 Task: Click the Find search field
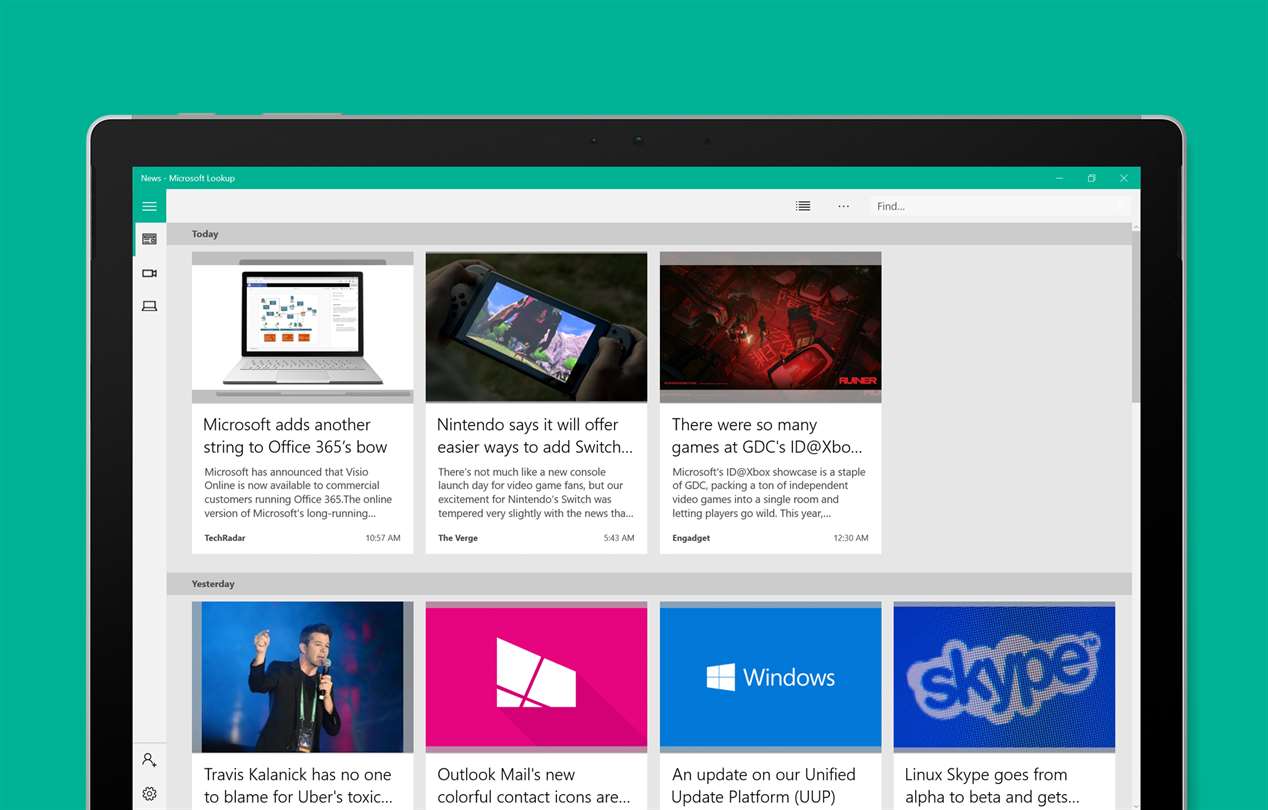[1000, 206]
